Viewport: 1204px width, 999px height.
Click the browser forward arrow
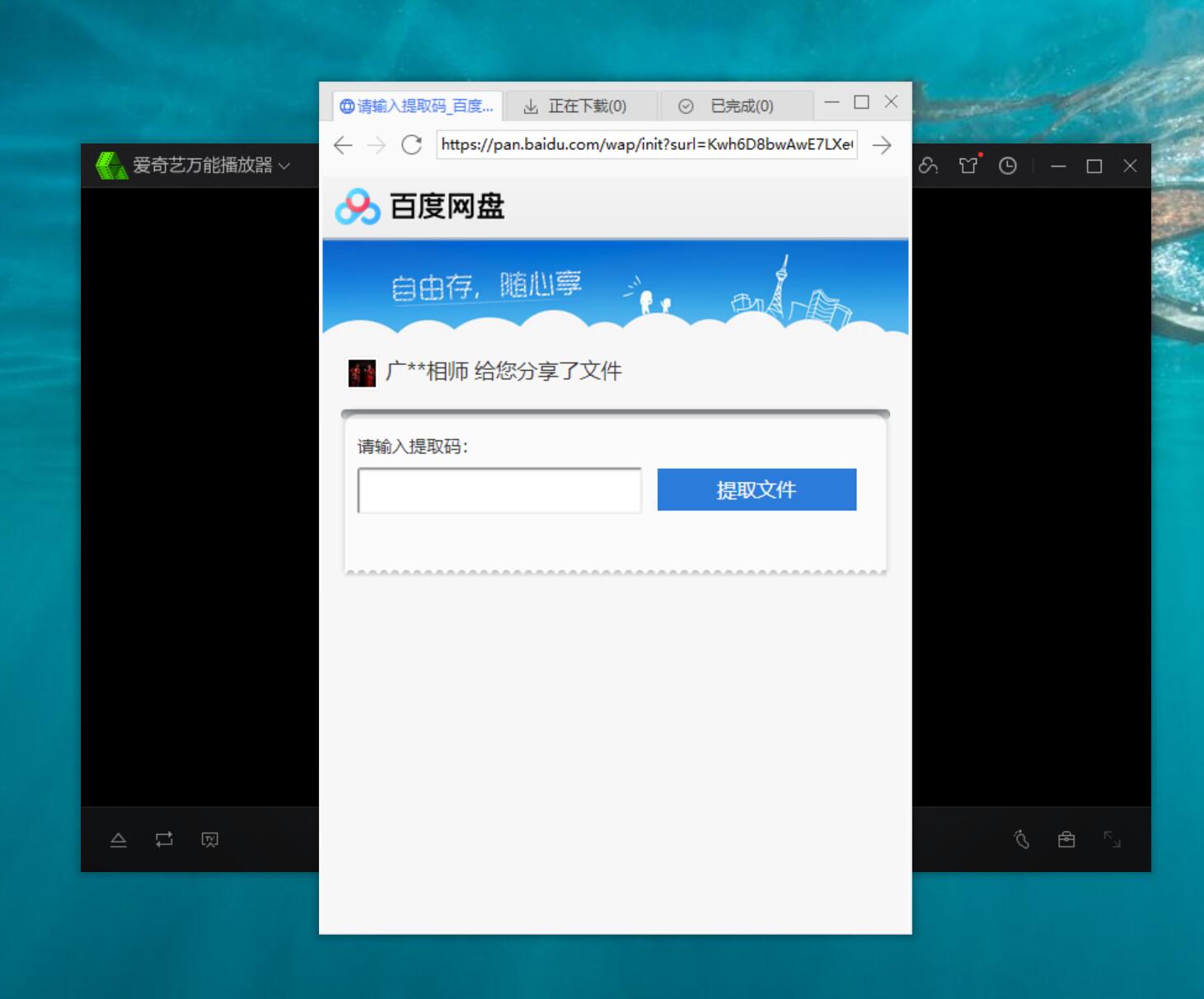click(377, 145)
